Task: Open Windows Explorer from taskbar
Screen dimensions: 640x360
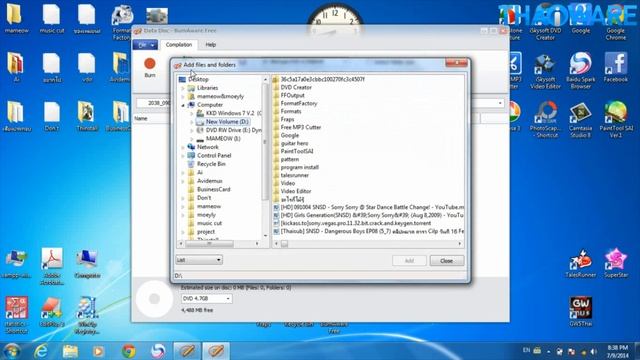Action: pyautogui.click(x=70, y=351)
